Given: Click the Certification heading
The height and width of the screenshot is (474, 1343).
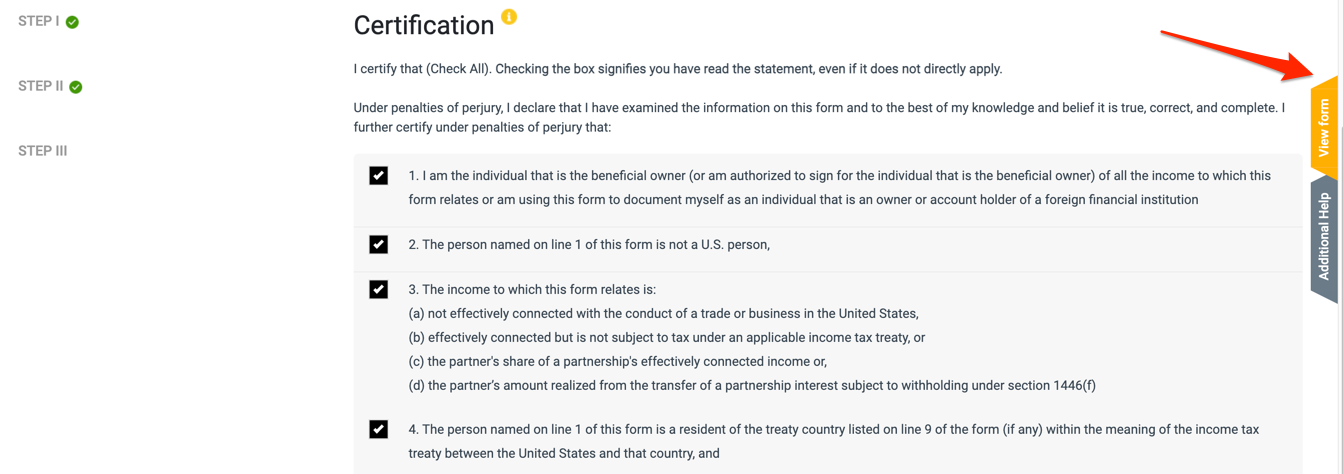Looking at the screenshot, I should 423,25.
